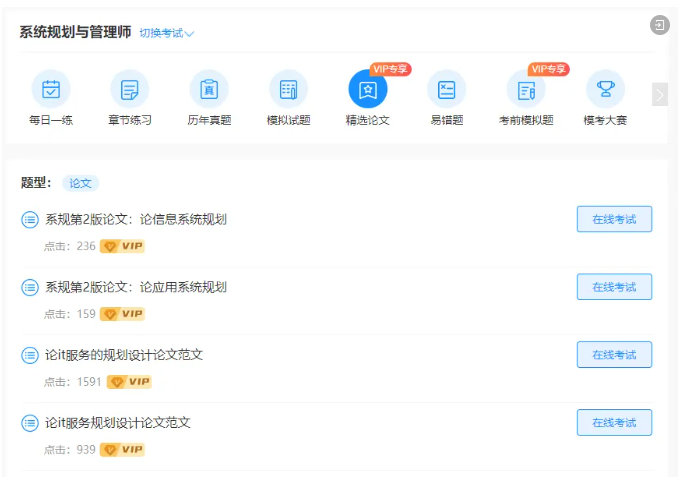Open the 系规第2版论文：论信息系统规划 title
Screen dimensions: 683x485
(x=136, y=219)
